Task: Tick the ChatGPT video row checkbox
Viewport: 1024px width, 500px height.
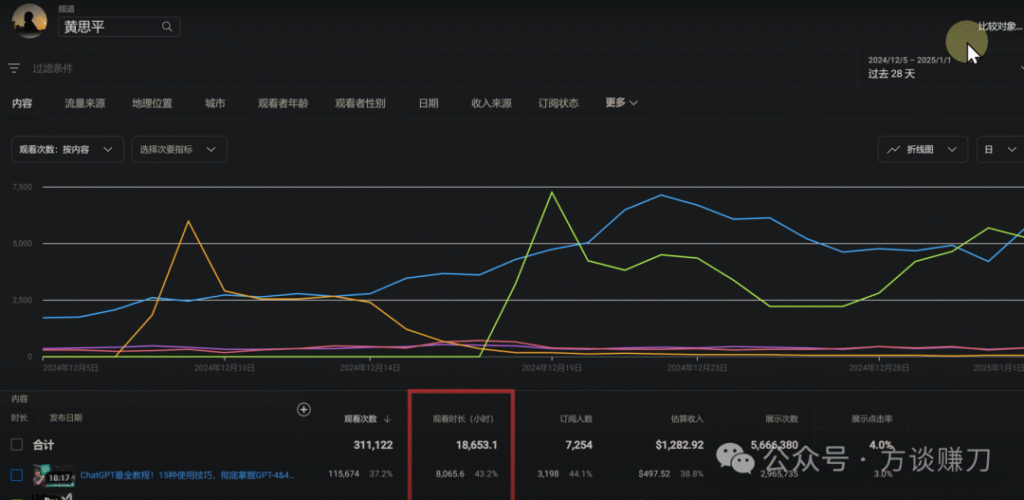Action: coord(16,475)
